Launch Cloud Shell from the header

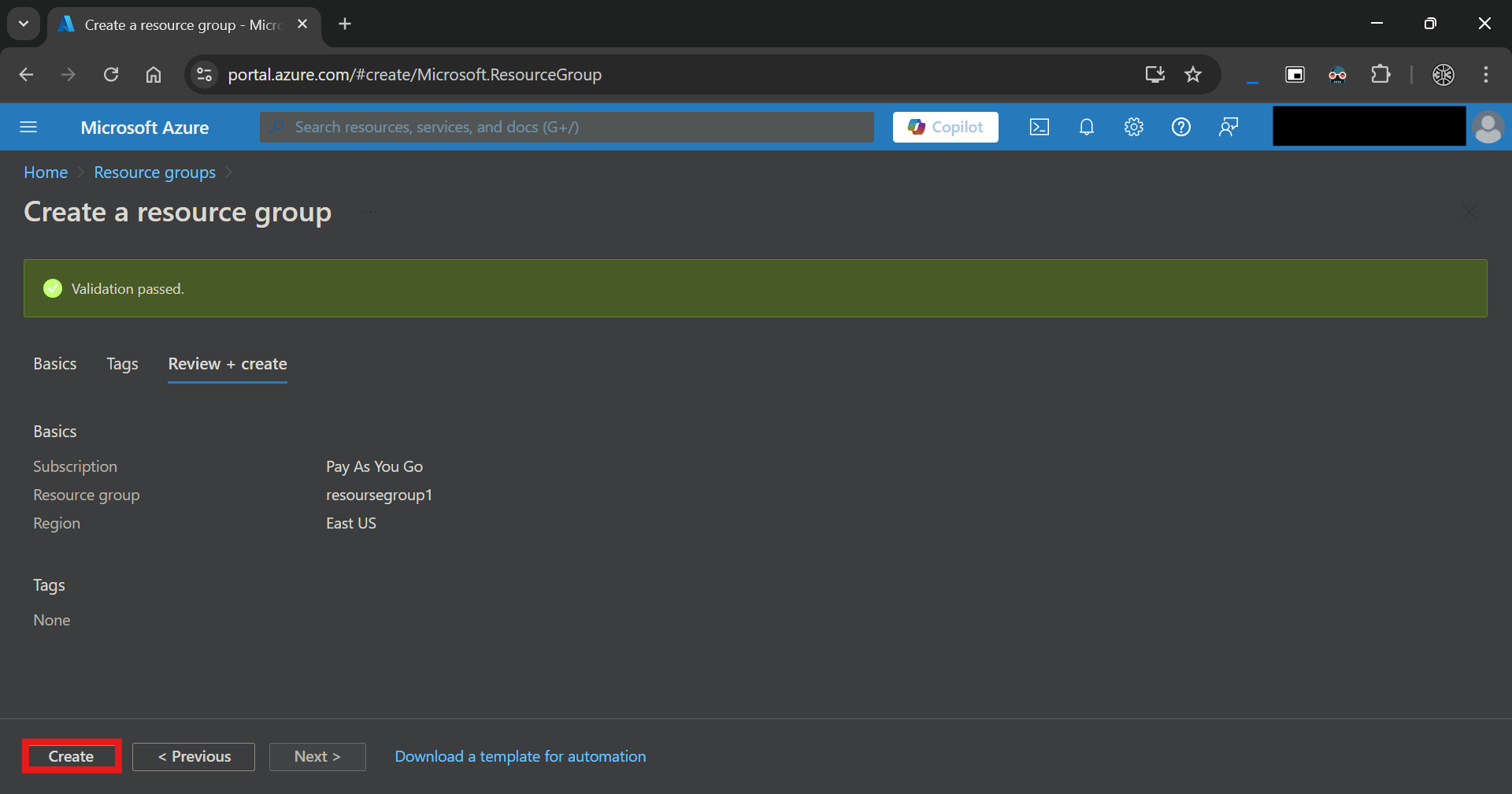coord(1039,127)
